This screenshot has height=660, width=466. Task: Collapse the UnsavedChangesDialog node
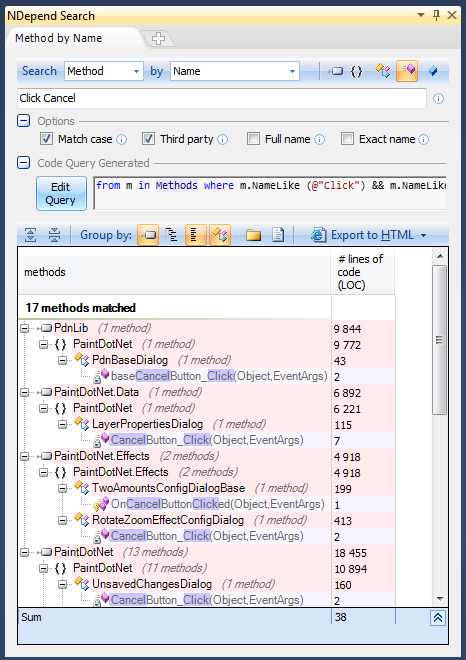point(62,584)
